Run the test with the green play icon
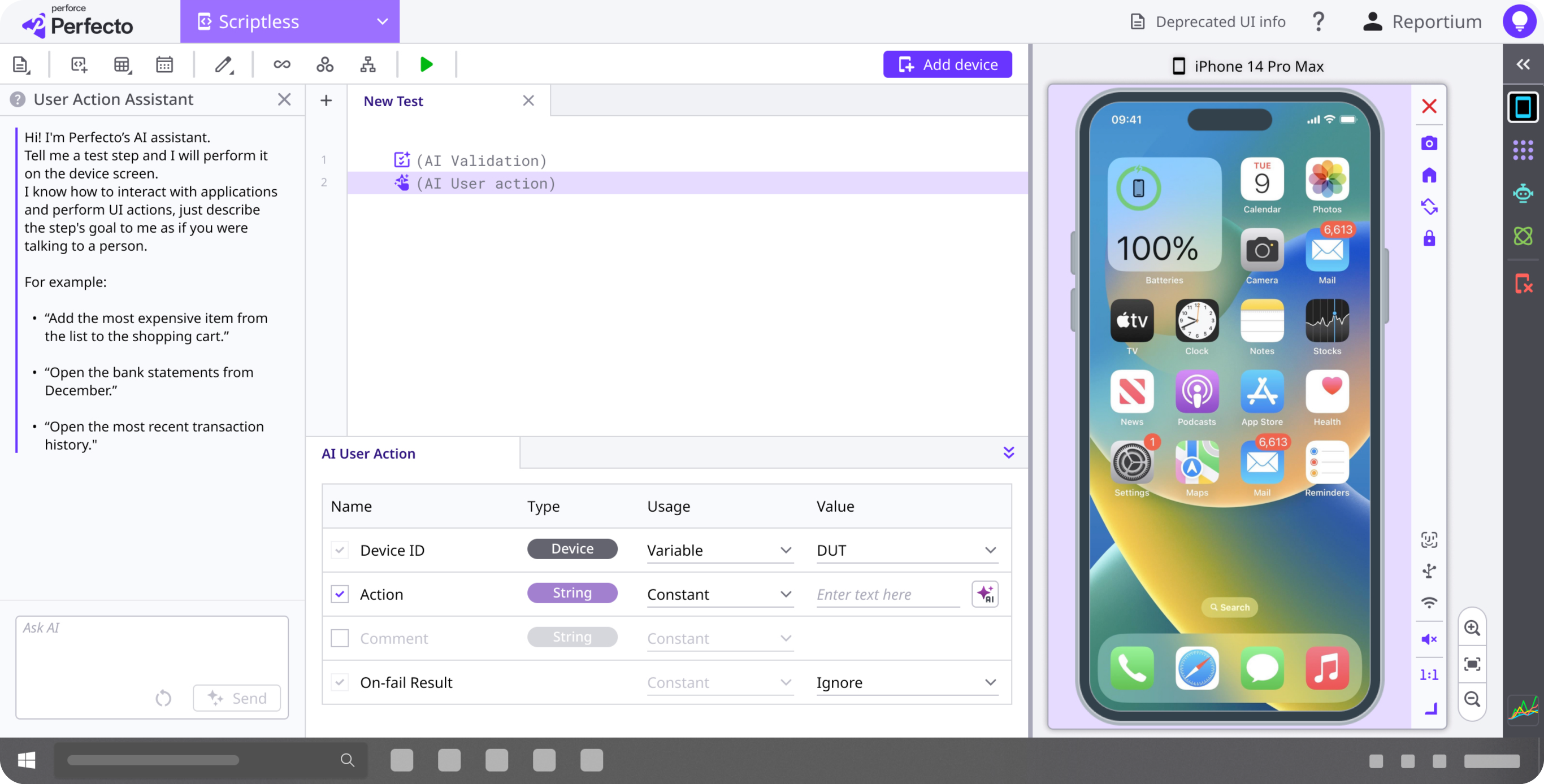Viewport: 1544px width, 784px height. coord(426,65)
